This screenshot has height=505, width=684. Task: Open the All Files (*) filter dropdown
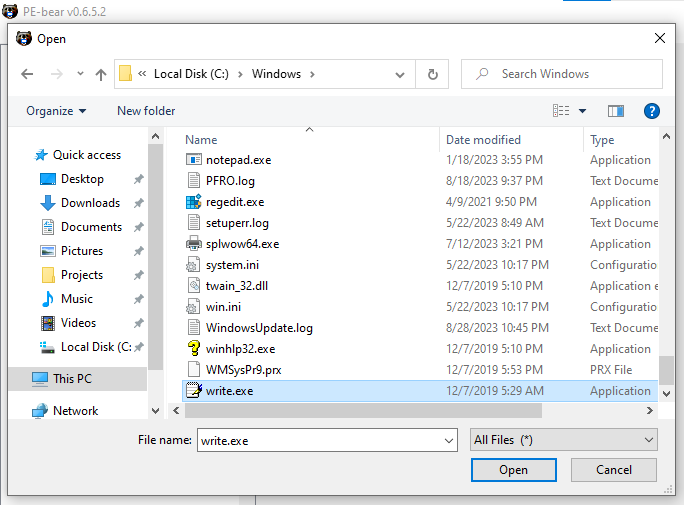coord(564,440)
